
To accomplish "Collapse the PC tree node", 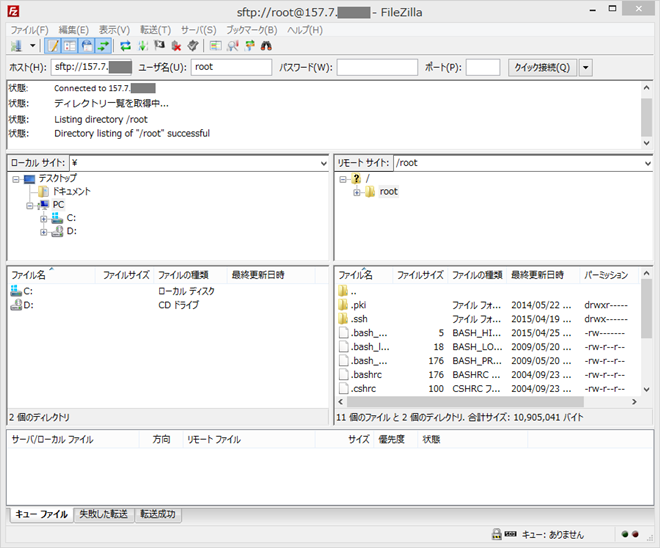I will click(x=30, y=206).
